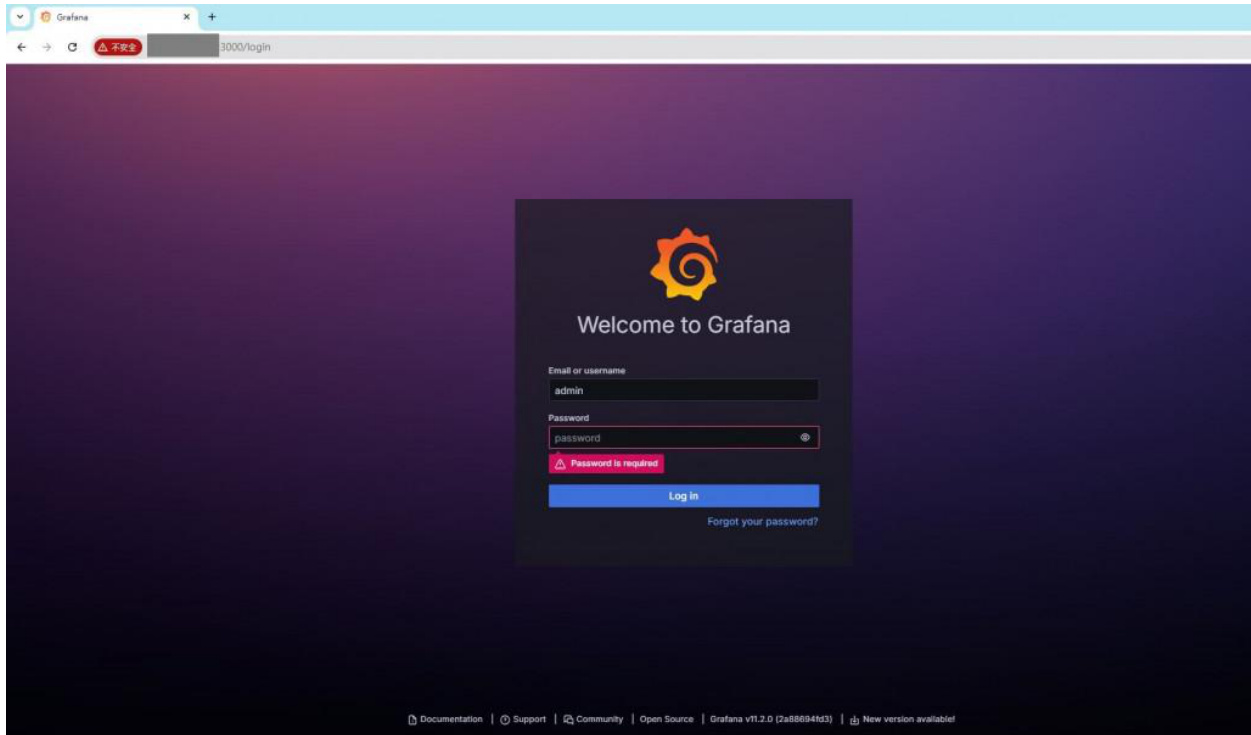Image resolution: width=1251 pixels, height=735 pixels.
Task: Go back using the browser back arrow
Action: 21,47
